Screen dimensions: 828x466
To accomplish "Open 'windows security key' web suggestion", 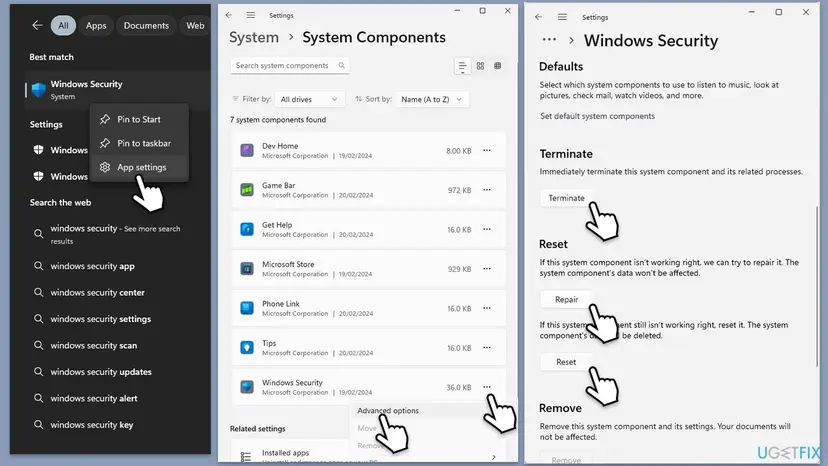I will coord(91,425).
